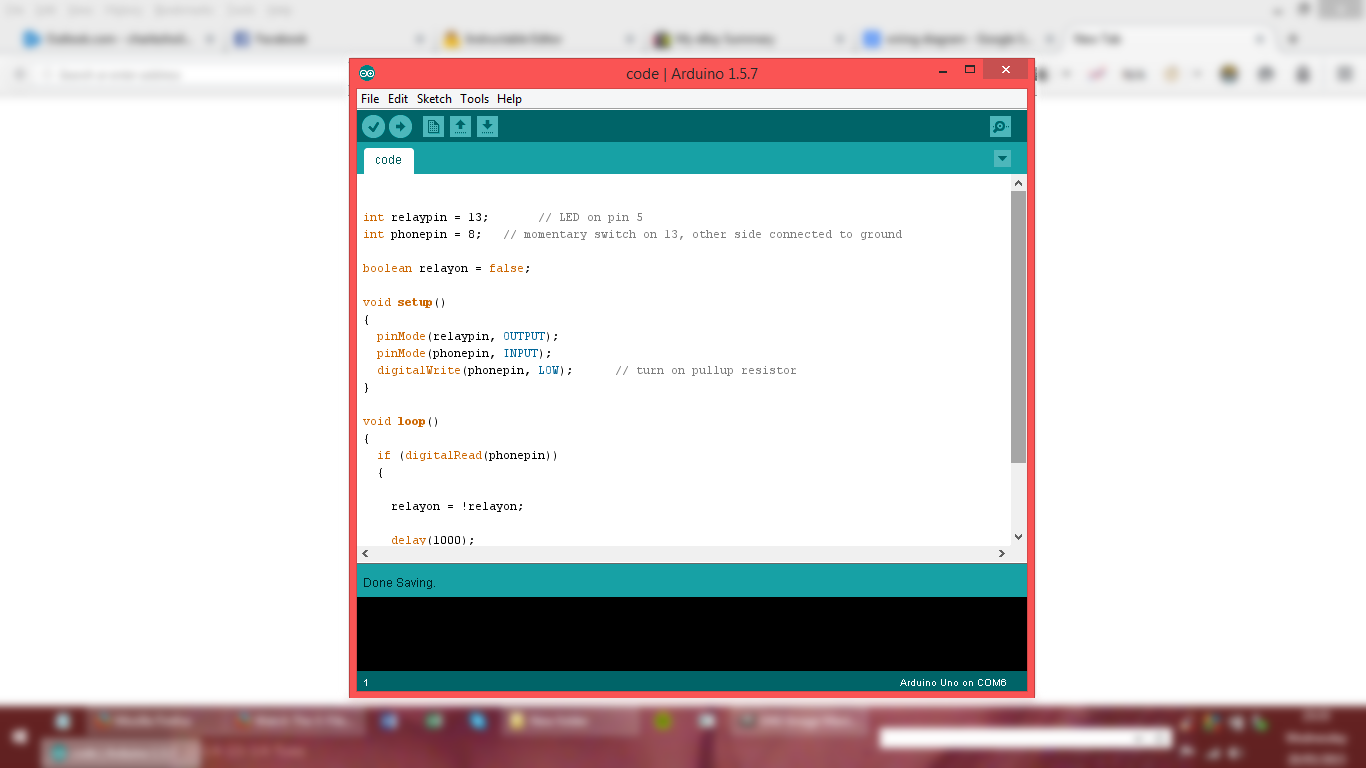Click the line "int phonepin = 8;"
1366x768 pixels.
point(422,234)
